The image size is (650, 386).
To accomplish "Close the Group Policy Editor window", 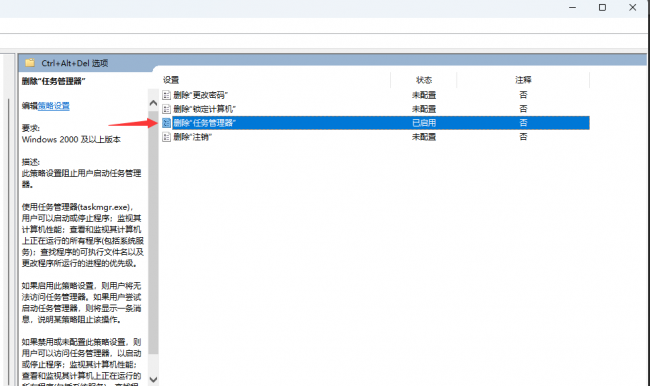I will click(x=633, y=7).
